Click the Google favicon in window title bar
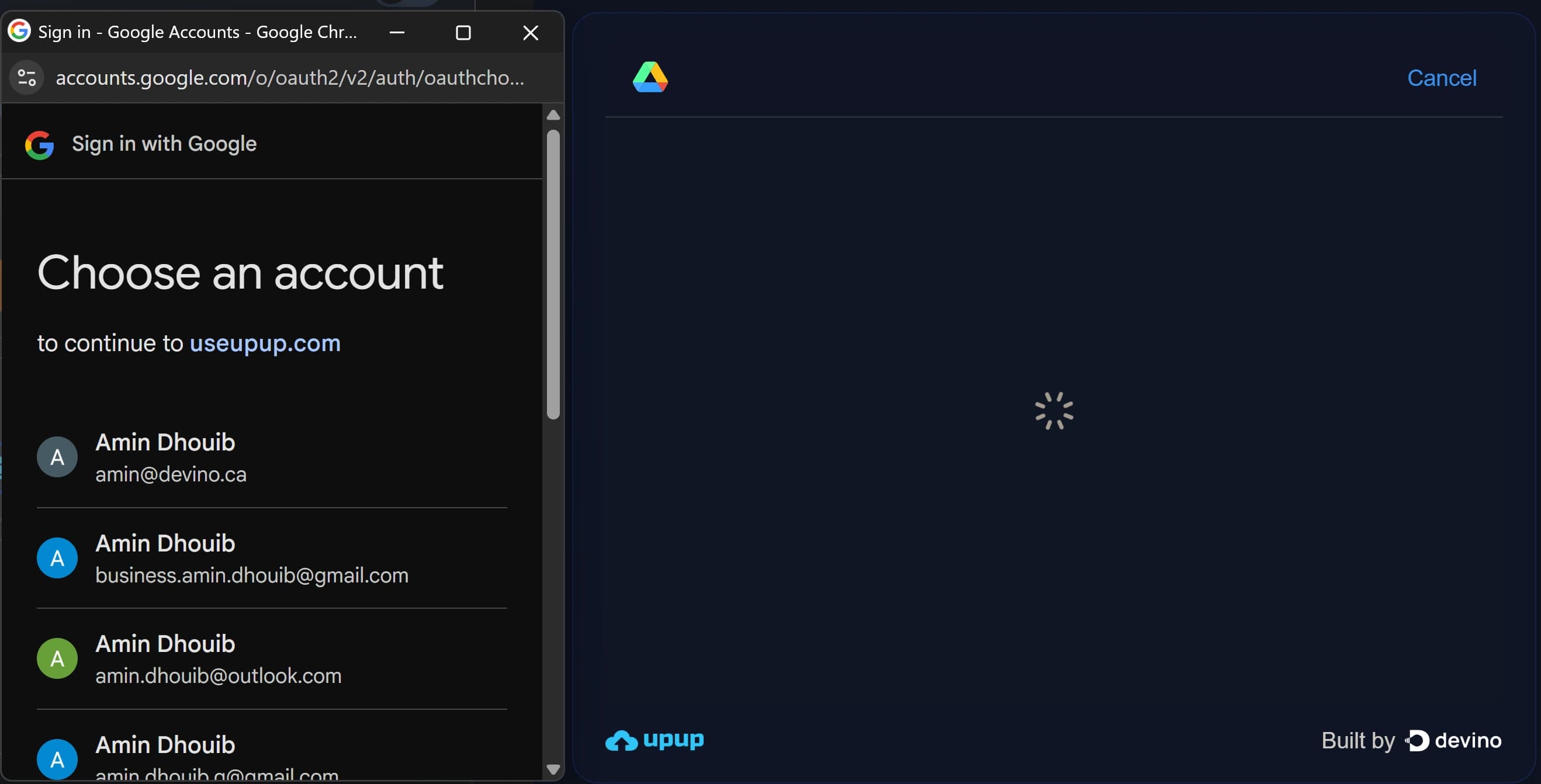Screen dimensions: 1541x784 [x=19, y=31]
